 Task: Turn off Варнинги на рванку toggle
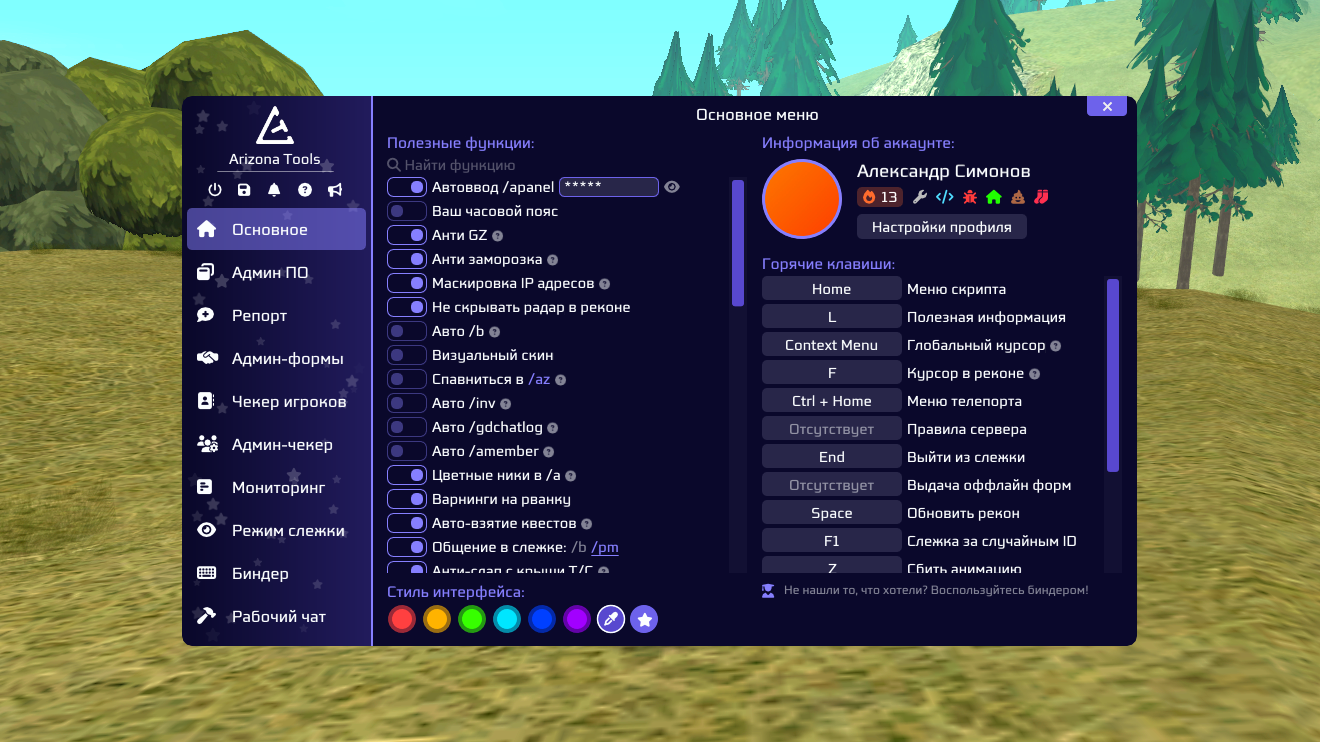[407, 499]
